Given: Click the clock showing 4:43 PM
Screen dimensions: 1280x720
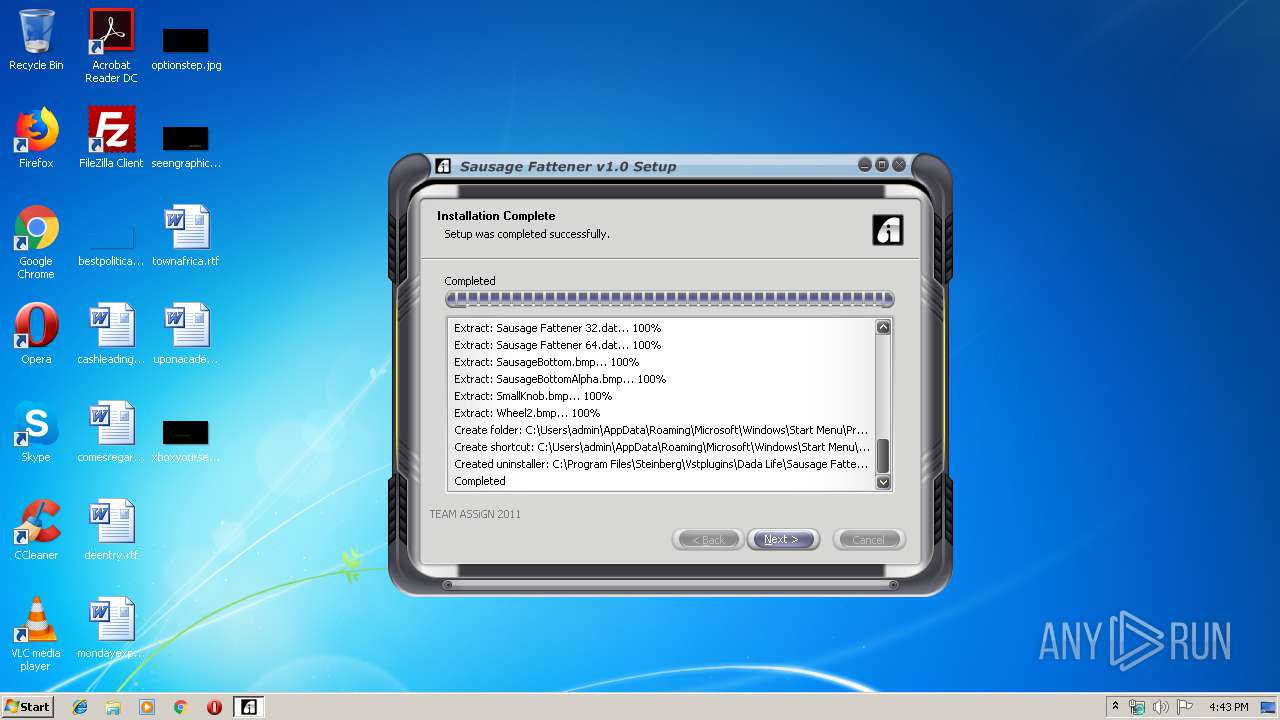Looking at the screenshot, I should (1229, 707).
